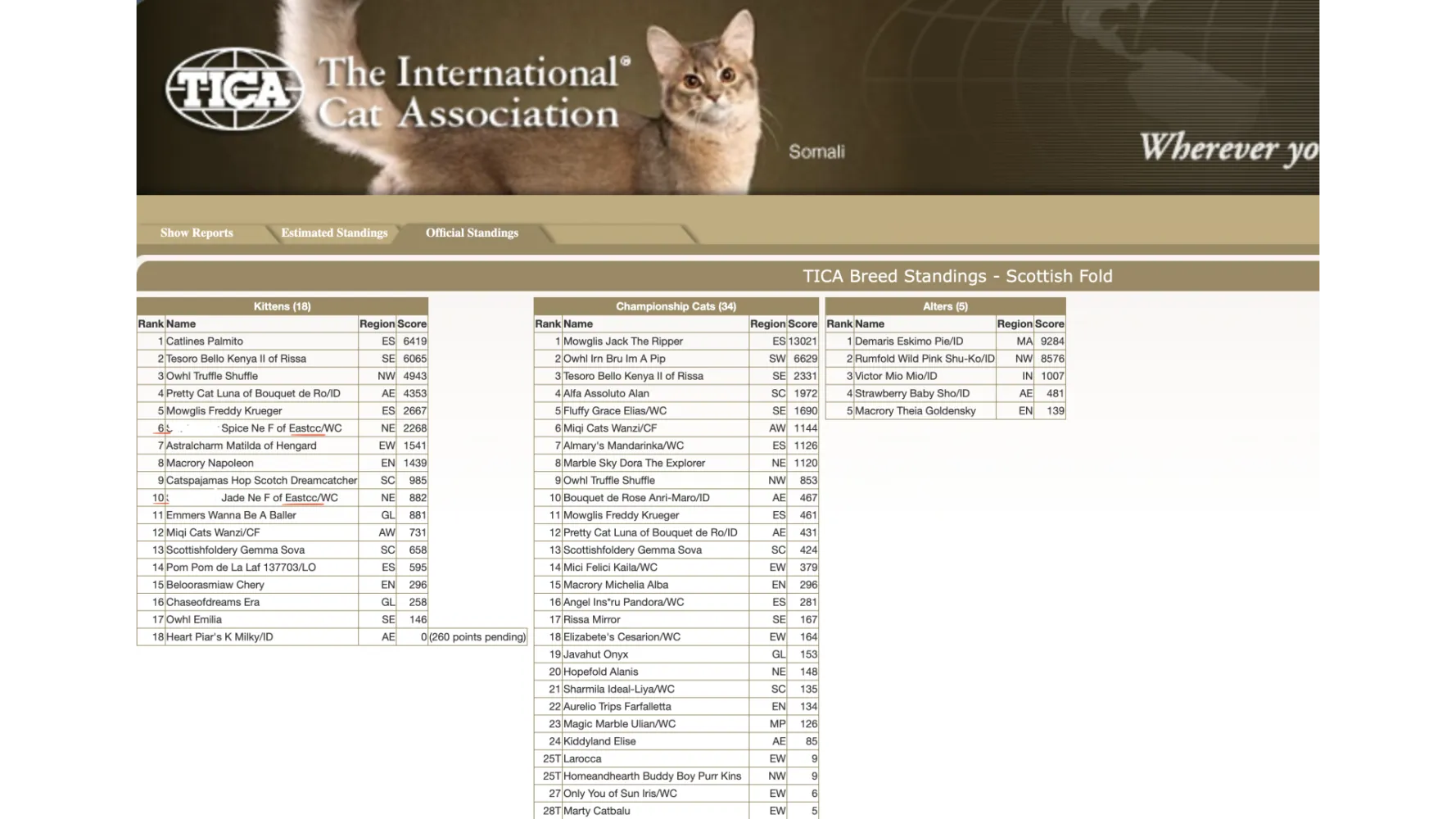Viewport: 1456px width, 819px height.
Task: Select Chaseofdreams Era row
Action: pyautogui.click(x=283, y=602)
